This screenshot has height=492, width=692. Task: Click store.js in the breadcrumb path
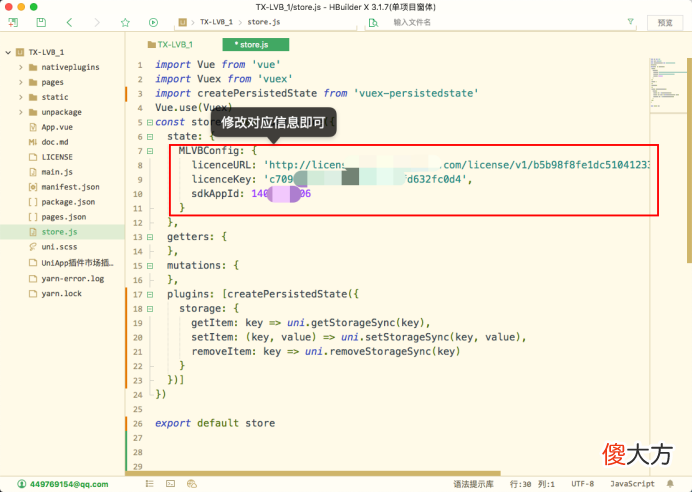click(264, 22)
